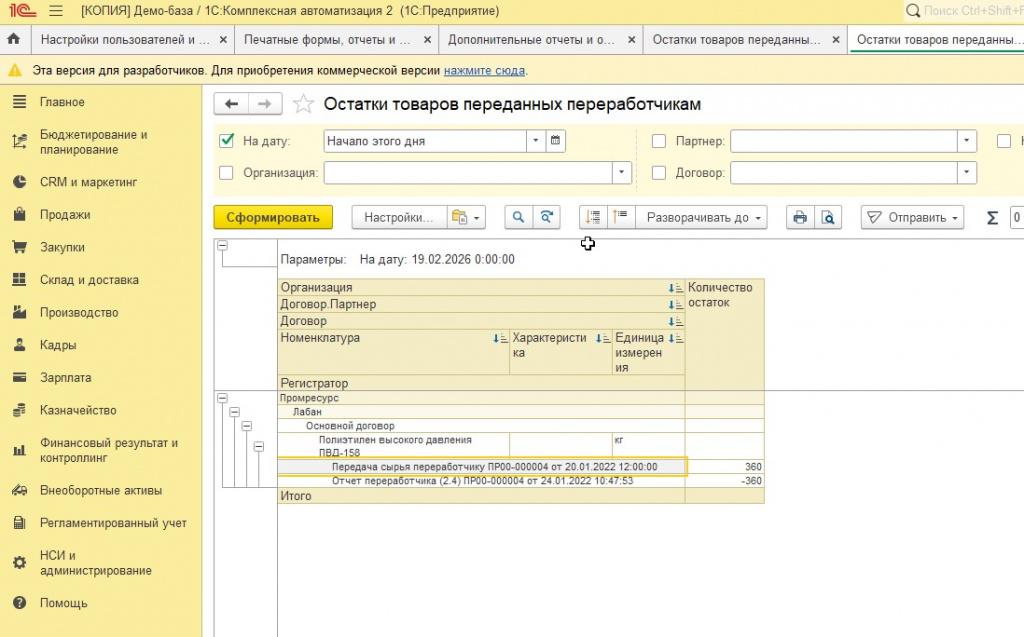Follow the 'нажмите сюда' link
The image size is (1024, 637).
point(484,71)
